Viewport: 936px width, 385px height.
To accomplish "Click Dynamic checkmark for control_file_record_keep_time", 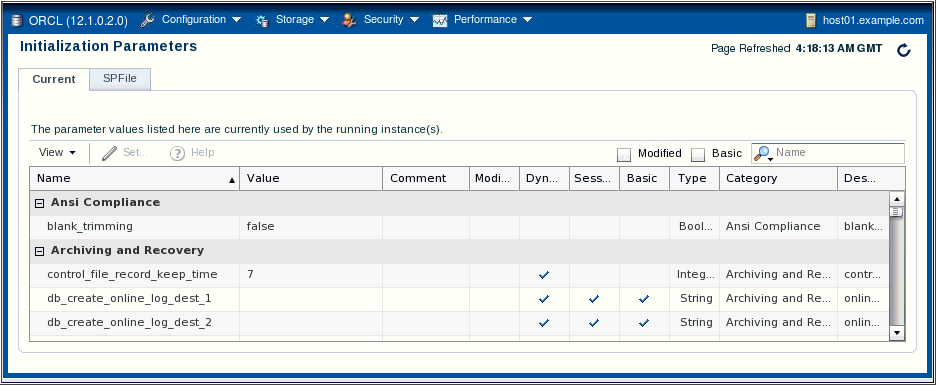I will click(544, 275).
